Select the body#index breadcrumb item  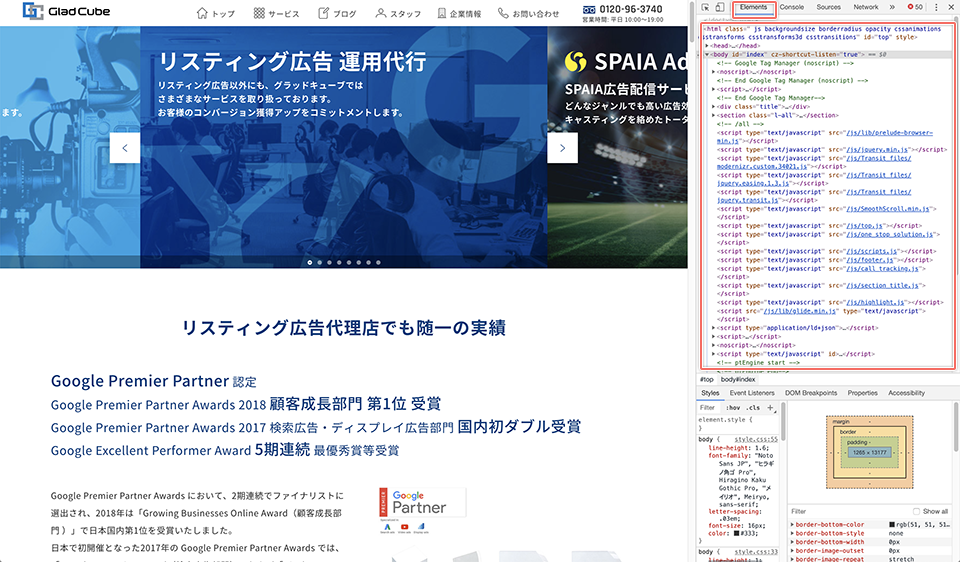(738, 380)
